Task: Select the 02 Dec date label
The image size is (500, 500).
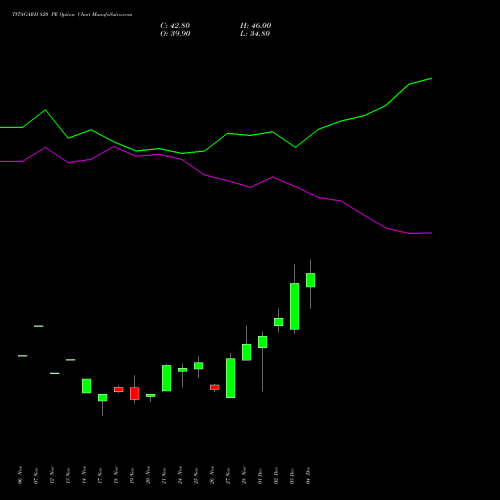Action: click(276, 475)
